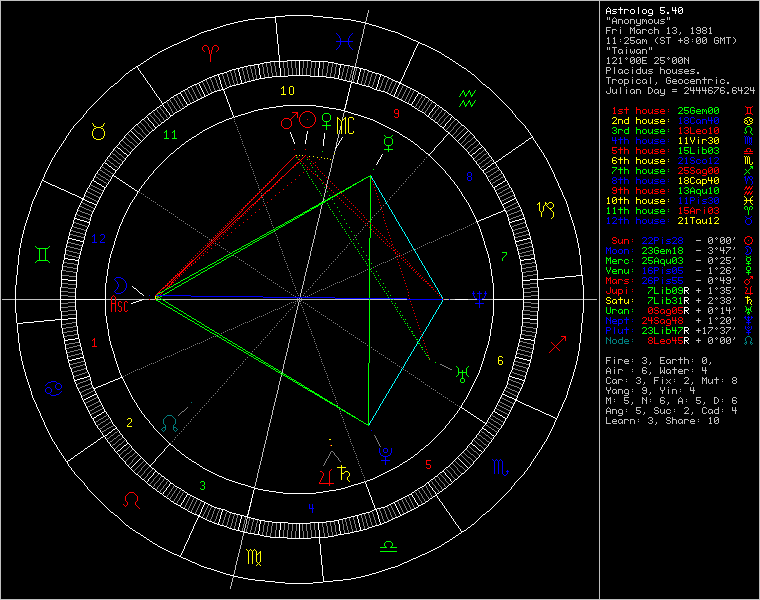The image size is (760, 600).
Task: Click the red Leo glyph on the outer ring
Action: pyautogui.click(x=131, y=500)
